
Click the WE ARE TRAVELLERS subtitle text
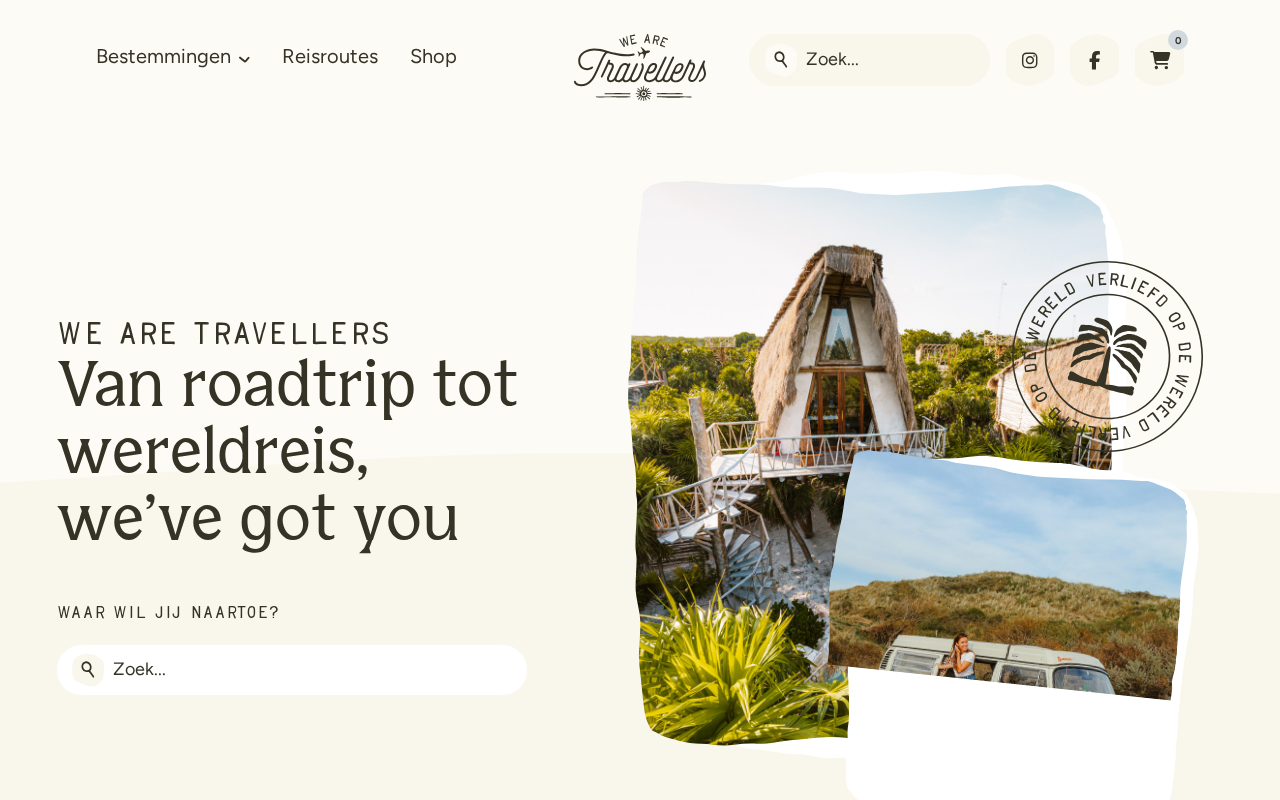click(x=224, y=334)
